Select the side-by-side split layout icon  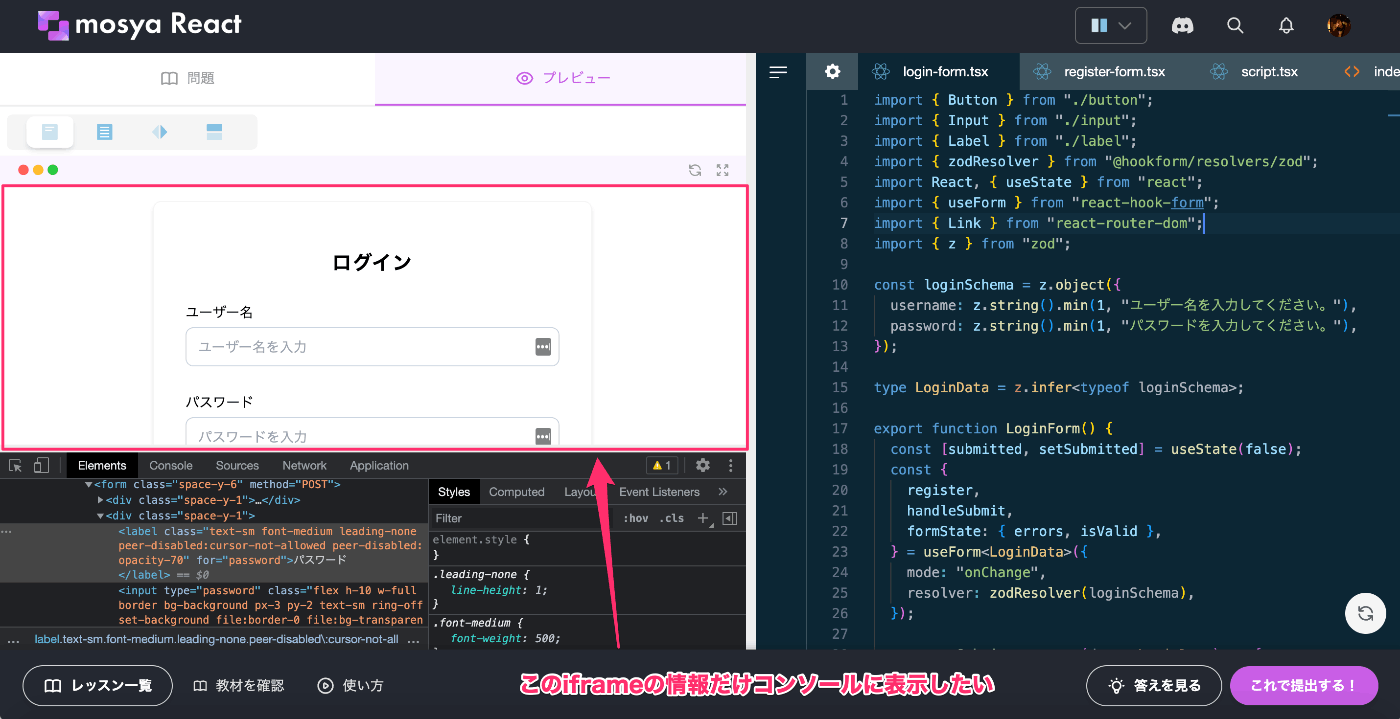pos(159,132)
